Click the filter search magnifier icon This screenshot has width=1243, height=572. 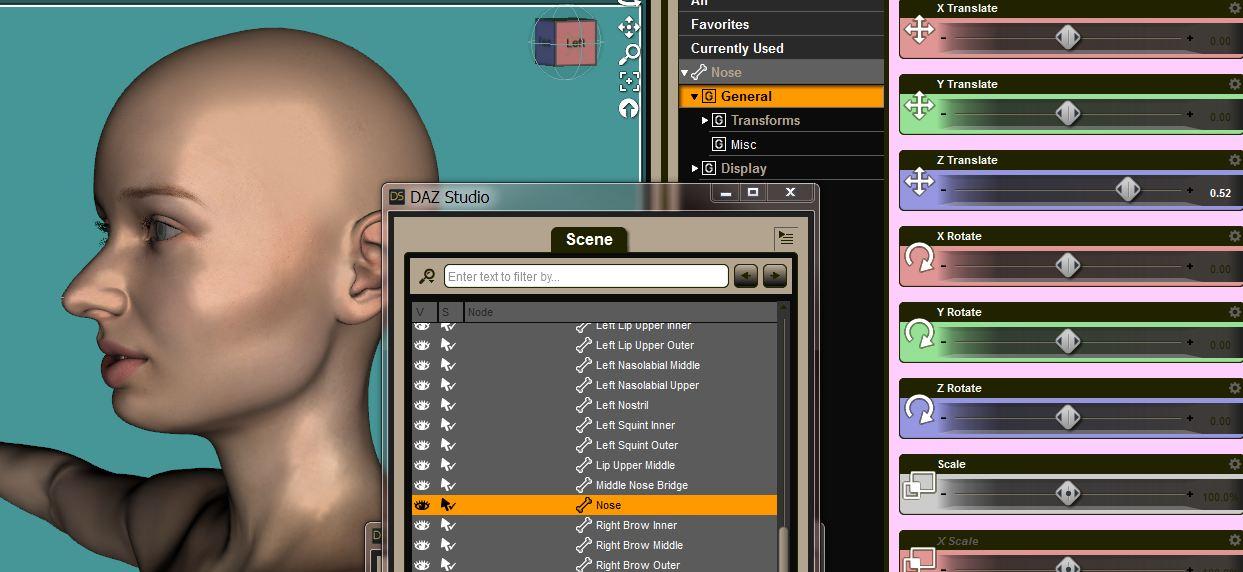pyautogui.click(x=427, y=276)
